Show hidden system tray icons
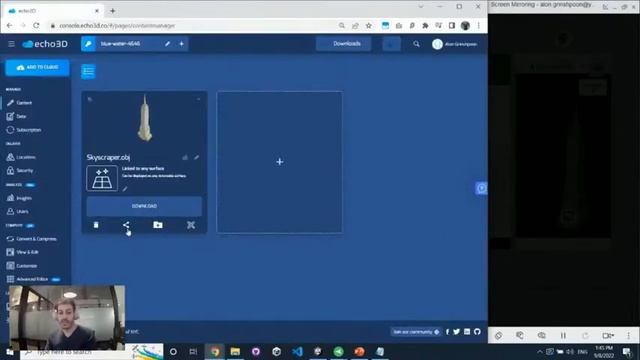Viewport: 640px width, 360px height. pos(540,351)
